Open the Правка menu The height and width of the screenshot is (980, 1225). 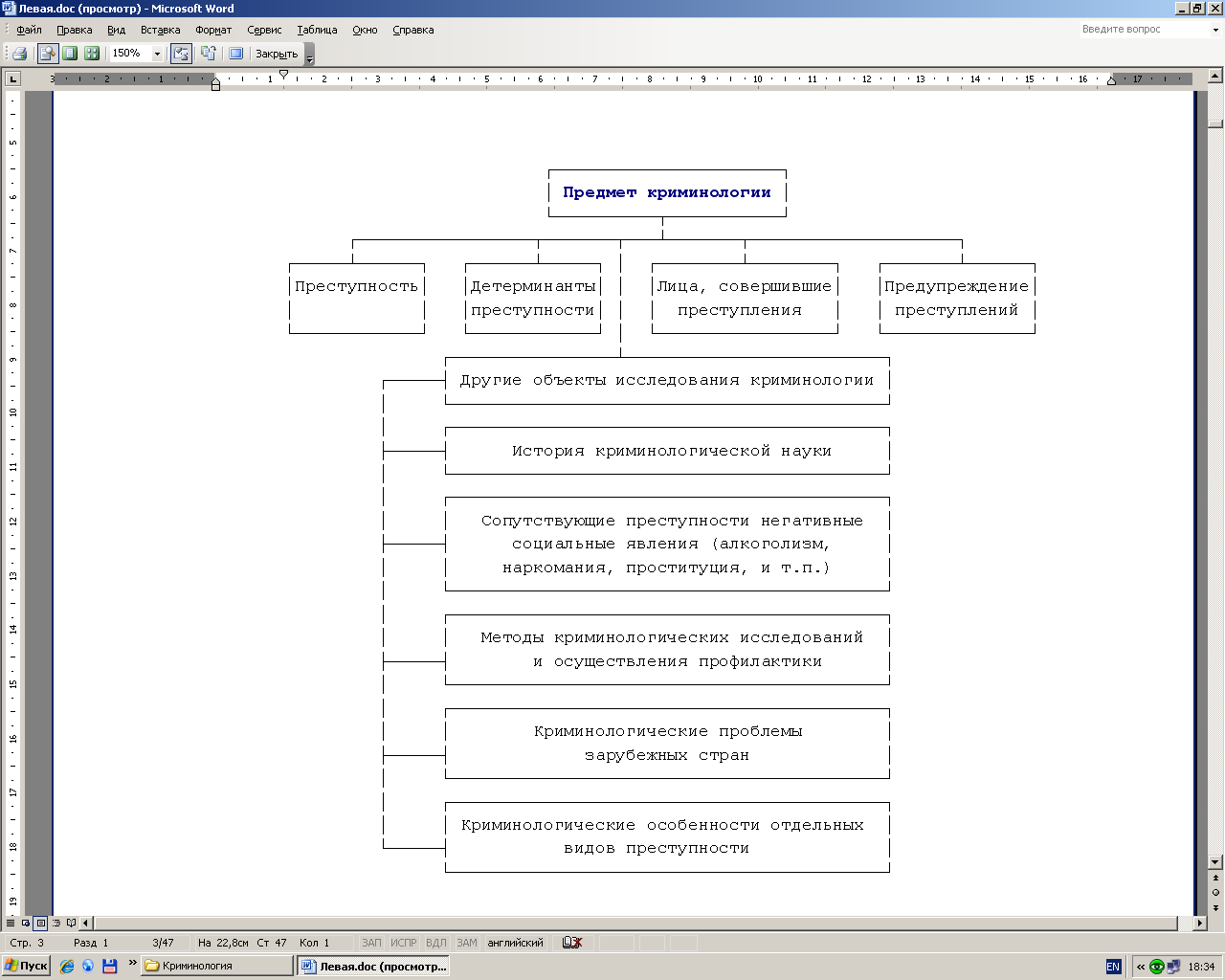(x=74, y=30)
